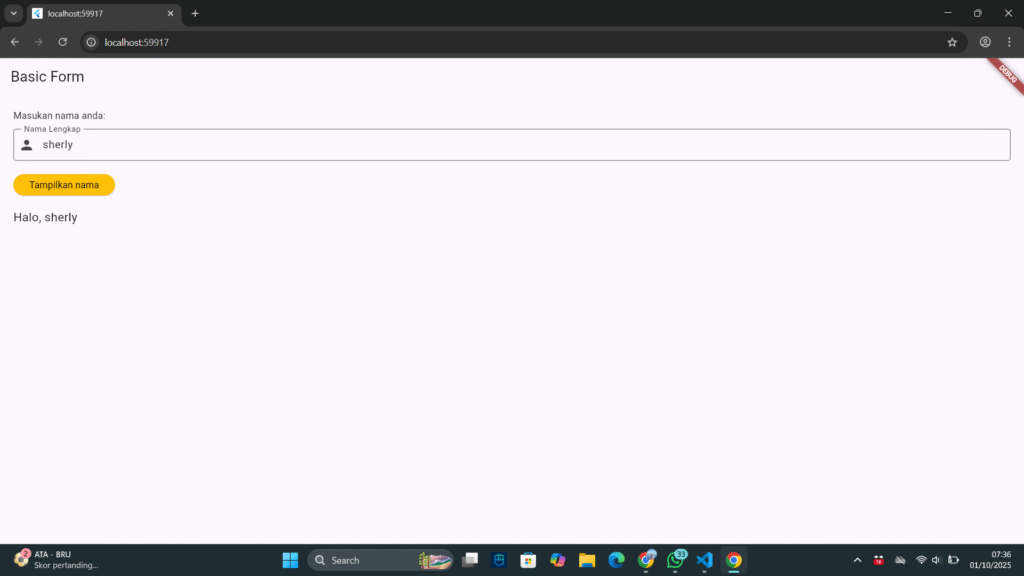Open the Chrome tab search dropdown
Image resolution: width=1024 pixels, height=576 pixels.
[14, 13]
